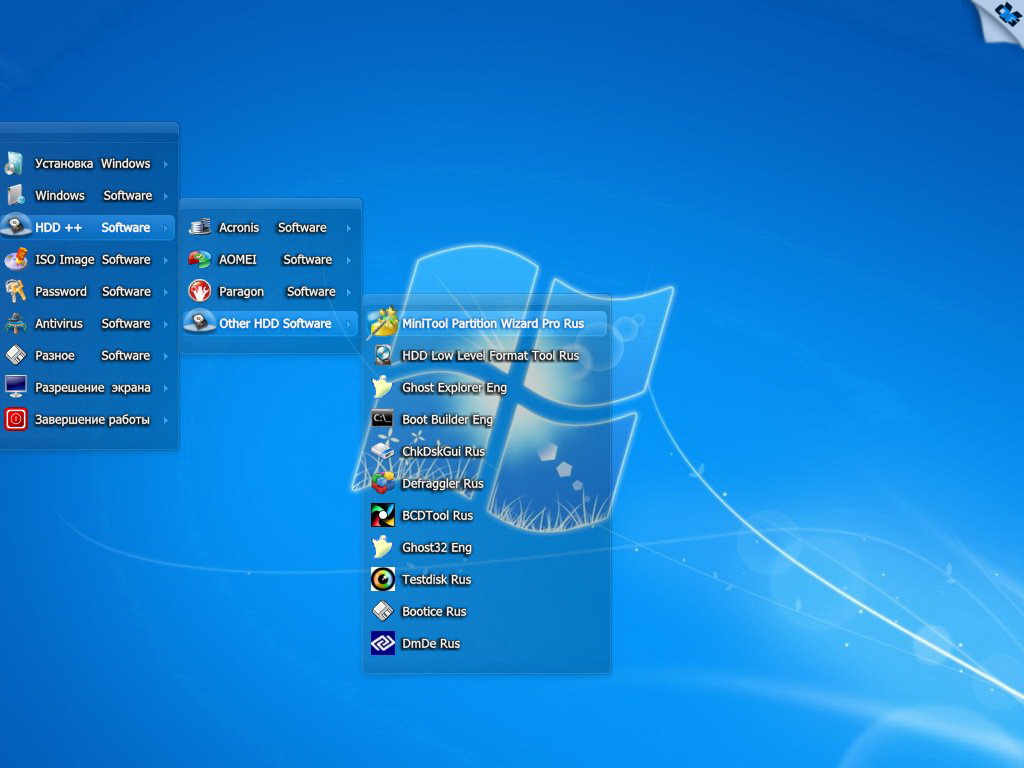Open BCDTool Rus
The width and height of the screenshot is (1024, 768).
(487, 515)
